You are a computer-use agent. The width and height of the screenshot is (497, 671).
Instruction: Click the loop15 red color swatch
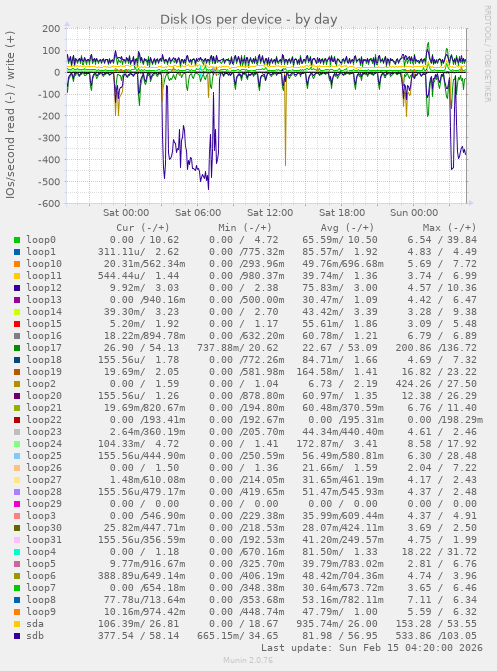click(x=17, y=324)
